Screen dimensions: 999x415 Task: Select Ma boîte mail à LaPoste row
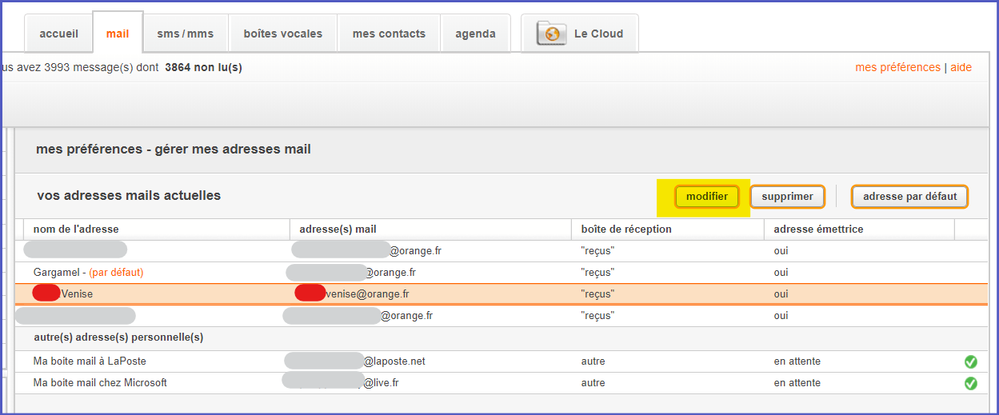point(90,360)
